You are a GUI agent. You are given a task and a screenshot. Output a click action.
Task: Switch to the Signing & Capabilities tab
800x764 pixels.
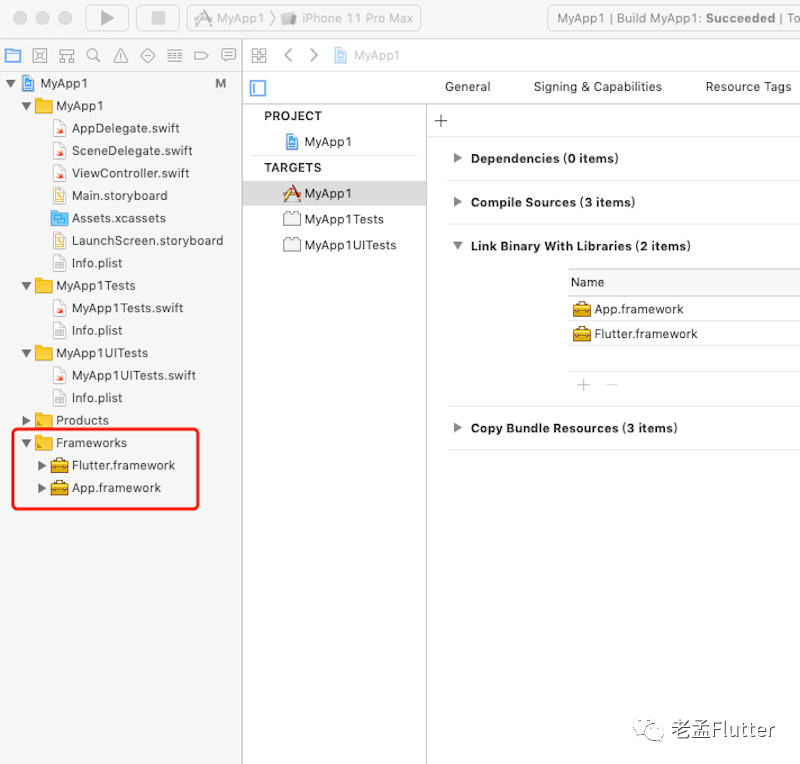[597, 87]
